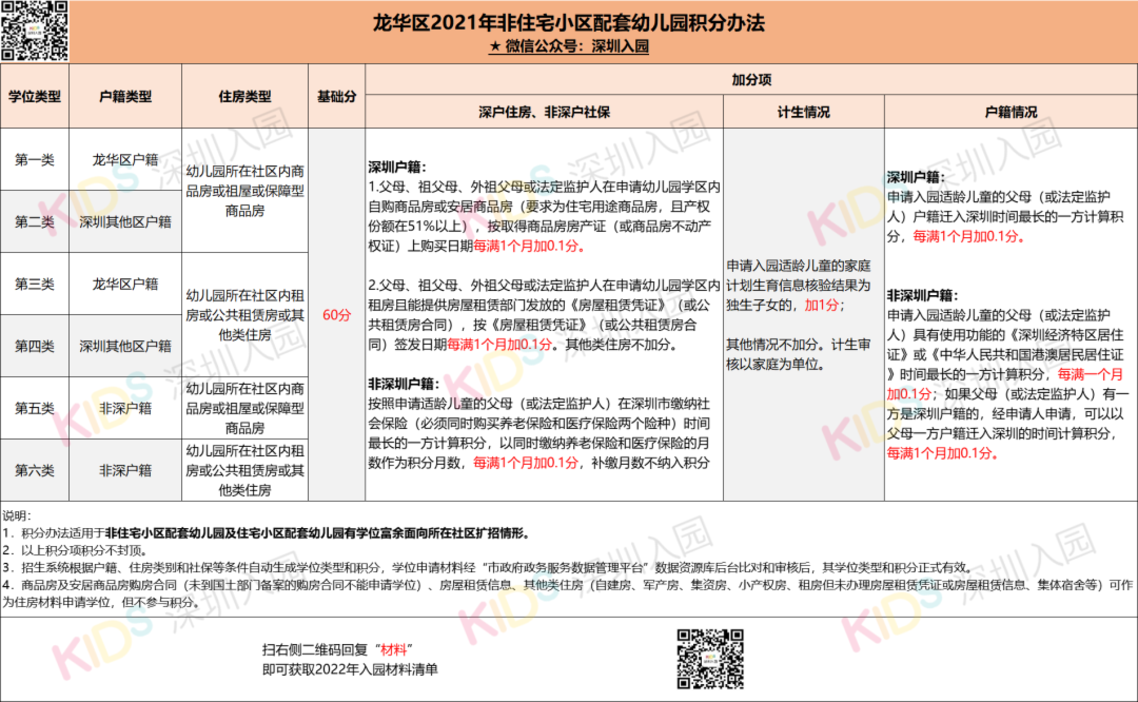Click 非深圳户籍: heading above the 社会保险 paragraph

[404, 384]
